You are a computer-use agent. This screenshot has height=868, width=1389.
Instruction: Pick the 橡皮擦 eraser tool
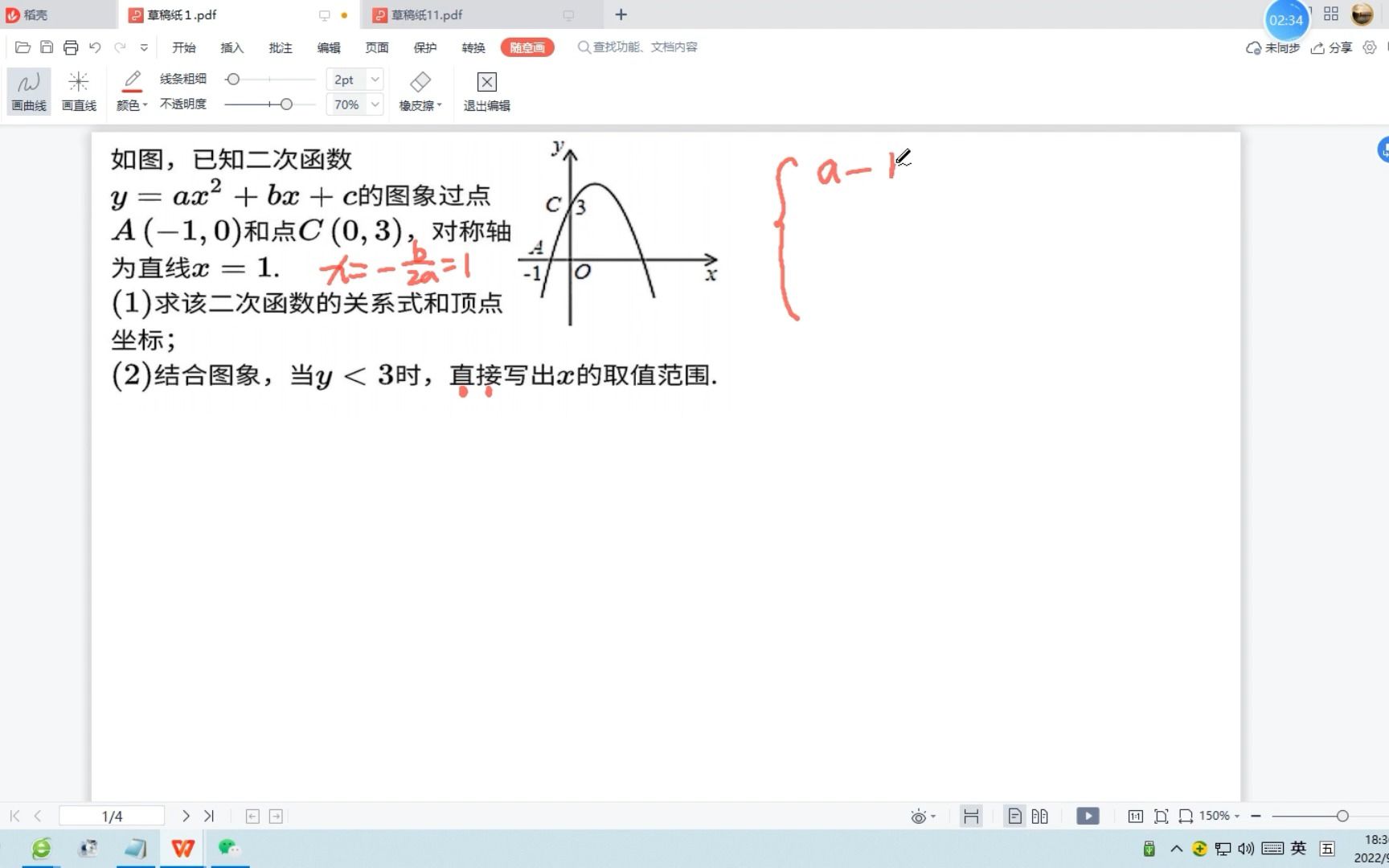pos(419,88)
